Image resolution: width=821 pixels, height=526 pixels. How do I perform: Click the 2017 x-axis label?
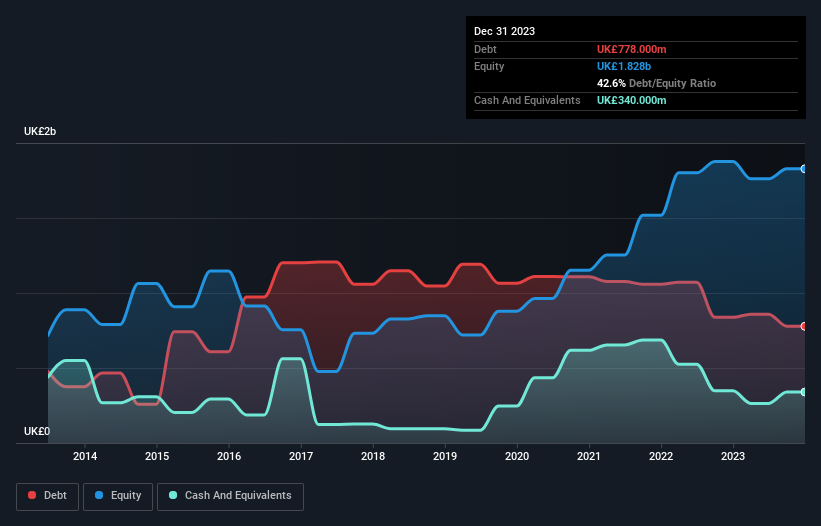301,456
